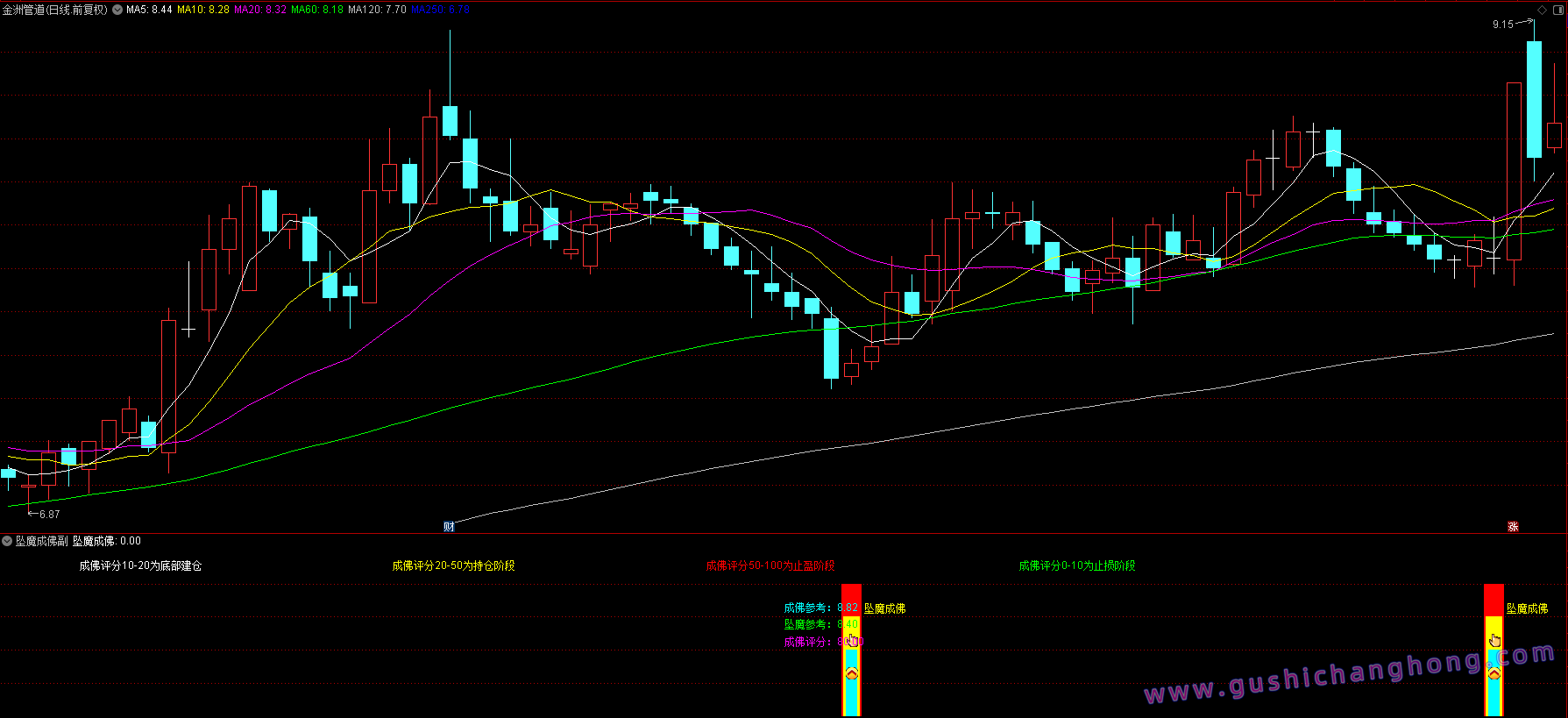Toggle the side panel icon at top right
Image resolution: width=1568 pixels, height=718 pixels.
click(x=1558, y=10)
